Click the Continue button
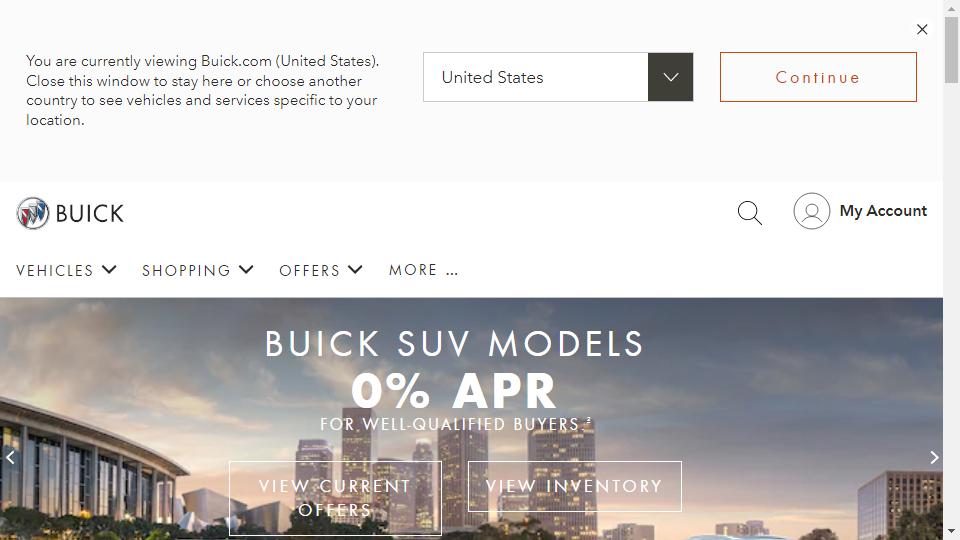 tap(818, 77)
